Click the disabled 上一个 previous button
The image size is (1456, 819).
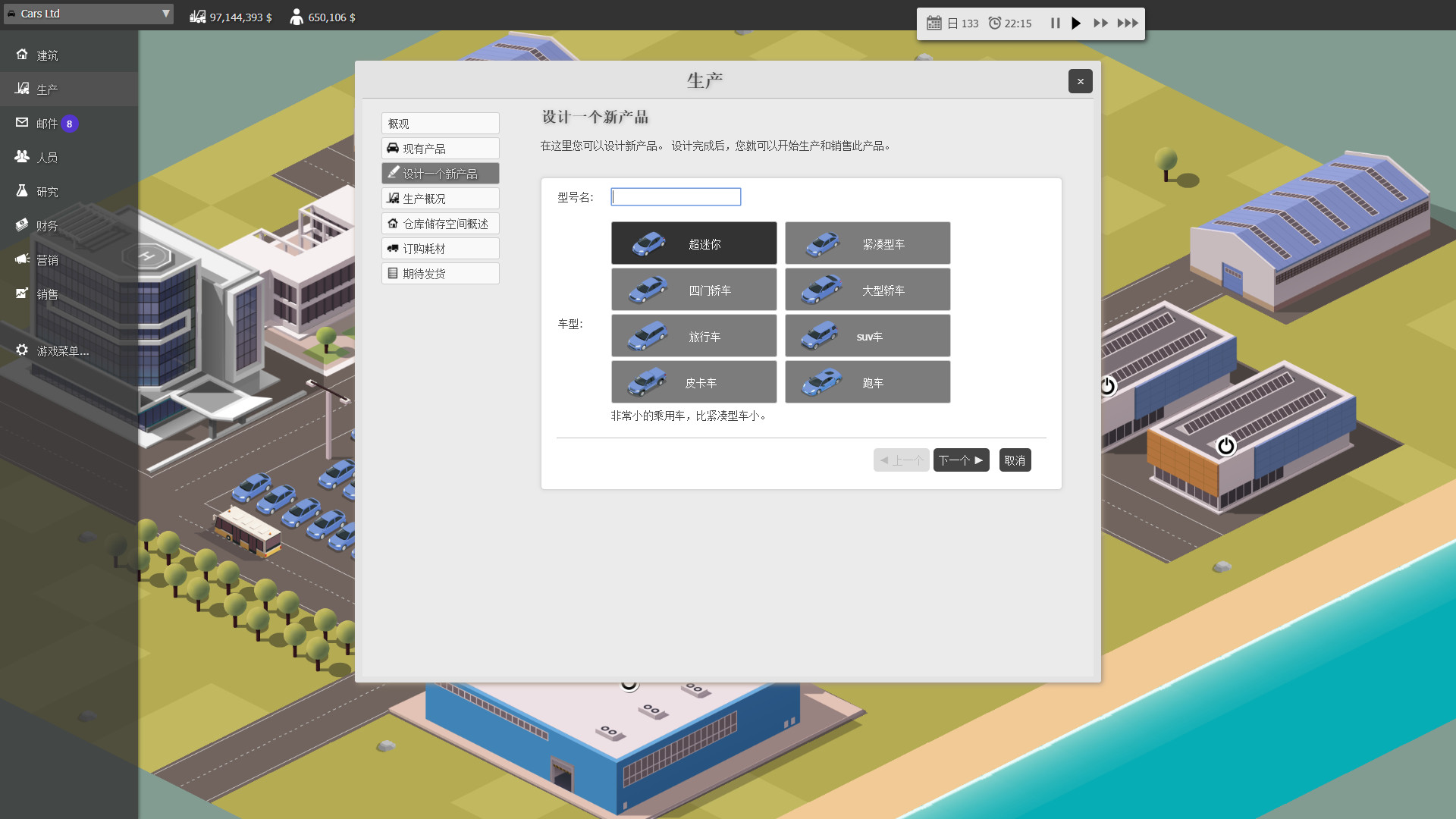click(901, 460)
